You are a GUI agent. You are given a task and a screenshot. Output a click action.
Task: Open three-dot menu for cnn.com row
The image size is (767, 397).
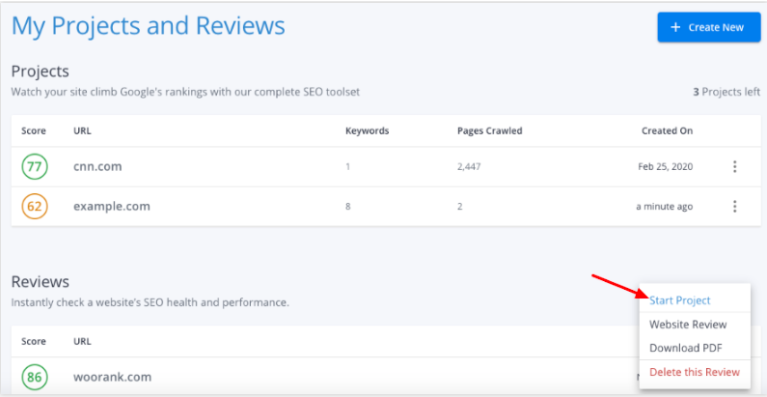pos(734,167)
